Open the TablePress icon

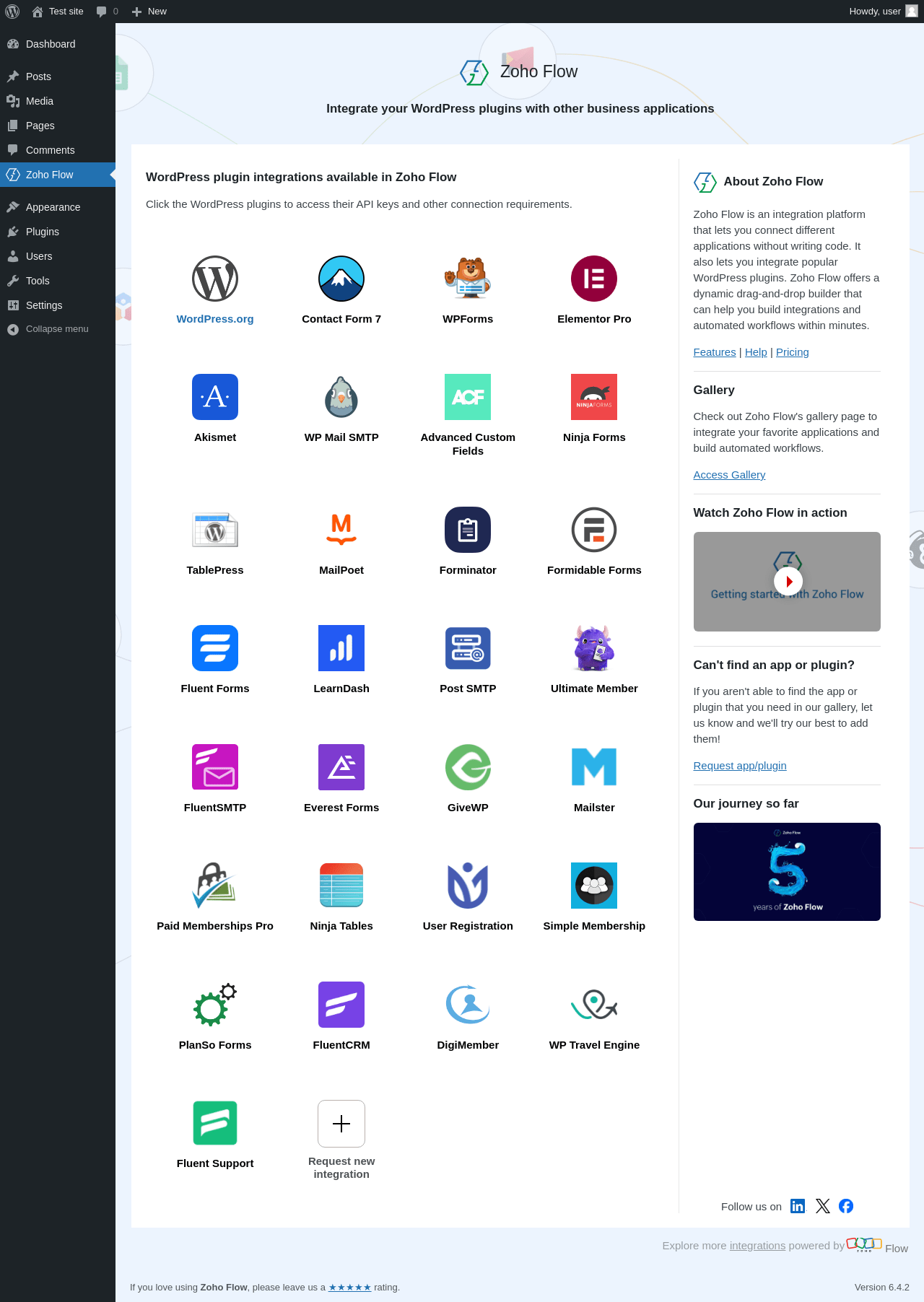215,530
